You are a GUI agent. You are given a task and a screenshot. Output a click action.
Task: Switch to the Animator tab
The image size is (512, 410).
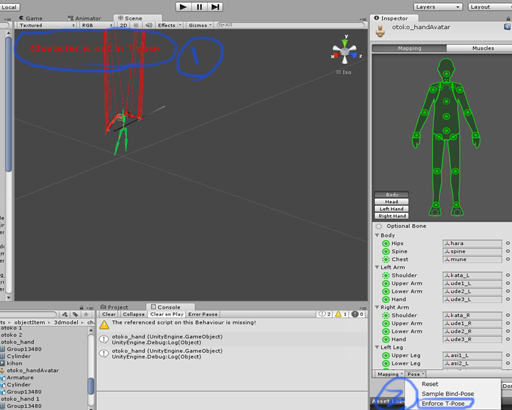point(84,18)
